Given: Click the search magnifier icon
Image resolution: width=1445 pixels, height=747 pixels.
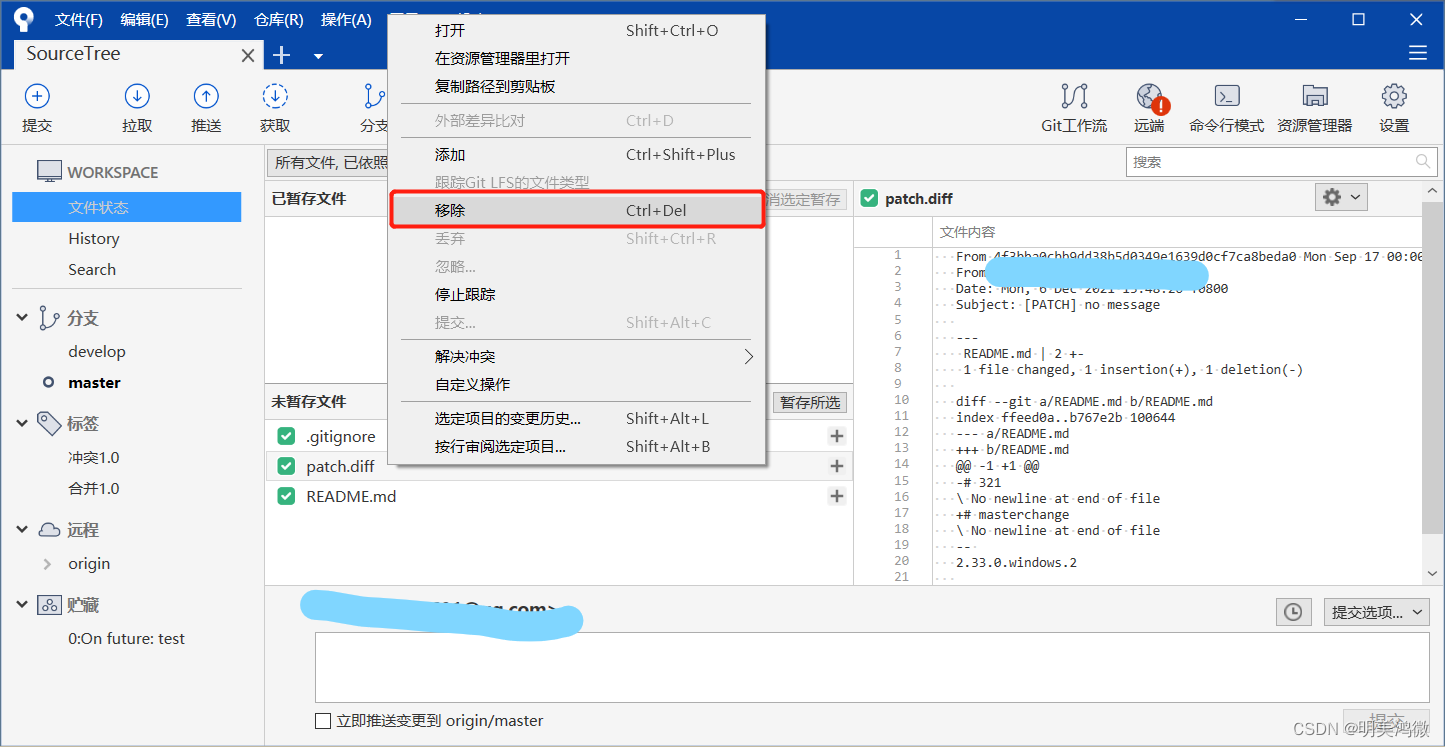Looking at the screenshot, I should pos(1423,161).
